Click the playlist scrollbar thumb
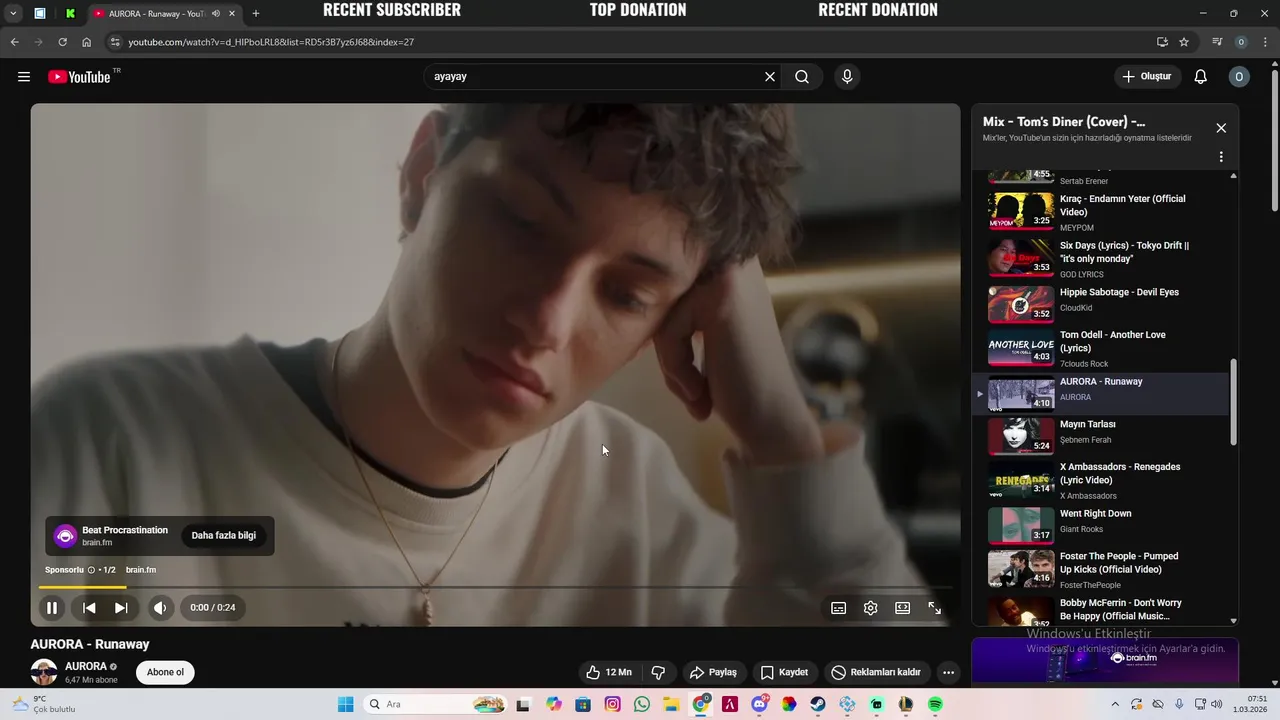 (x=1233, y=401)
